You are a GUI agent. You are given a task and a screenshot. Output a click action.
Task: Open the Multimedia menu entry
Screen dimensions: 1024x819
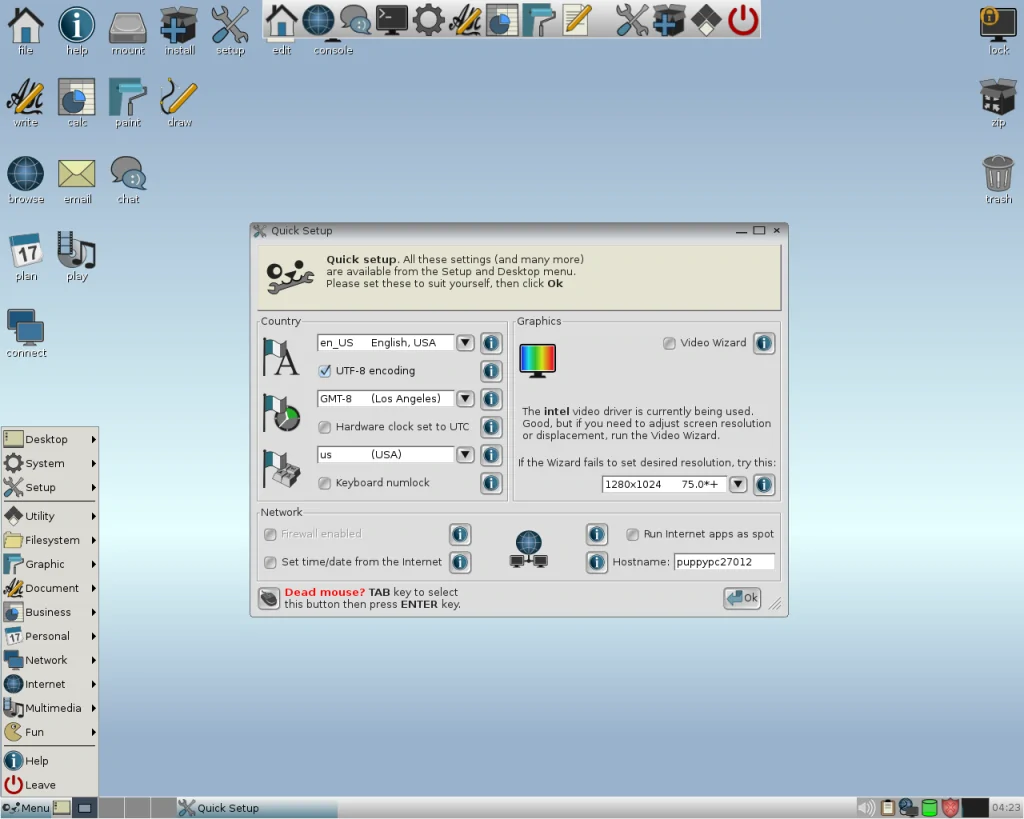[x=50, y=708]
